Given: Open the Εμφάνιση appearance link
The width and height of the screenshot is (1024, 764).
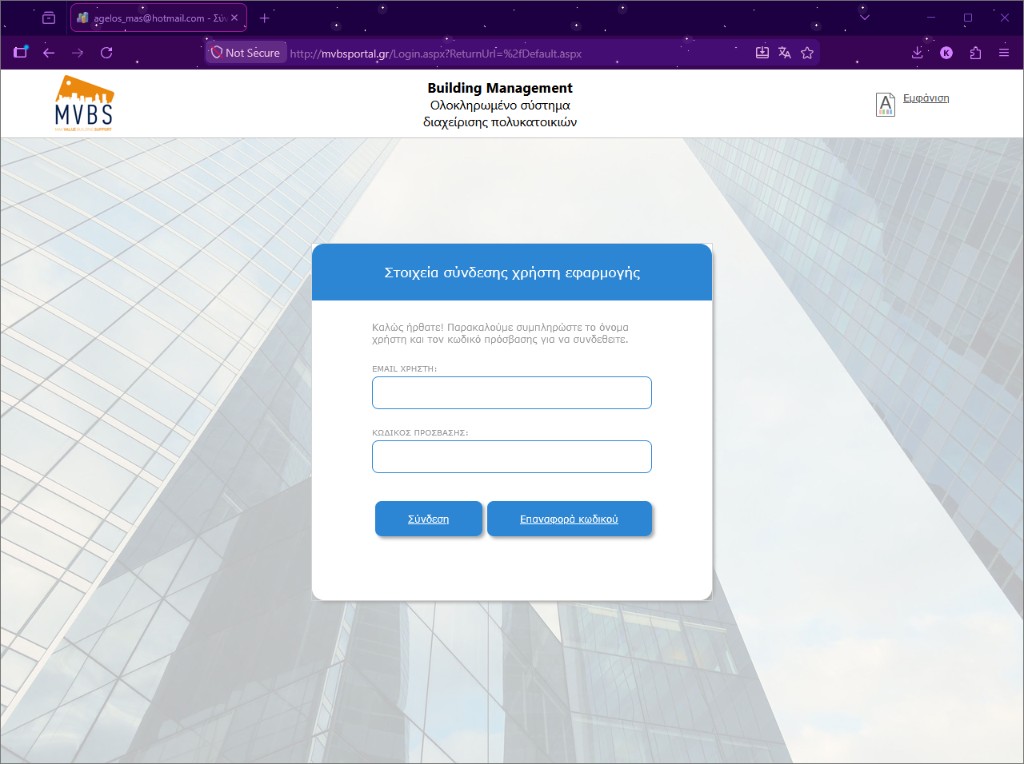Looking at the screenshot, I should coord(926,98).
